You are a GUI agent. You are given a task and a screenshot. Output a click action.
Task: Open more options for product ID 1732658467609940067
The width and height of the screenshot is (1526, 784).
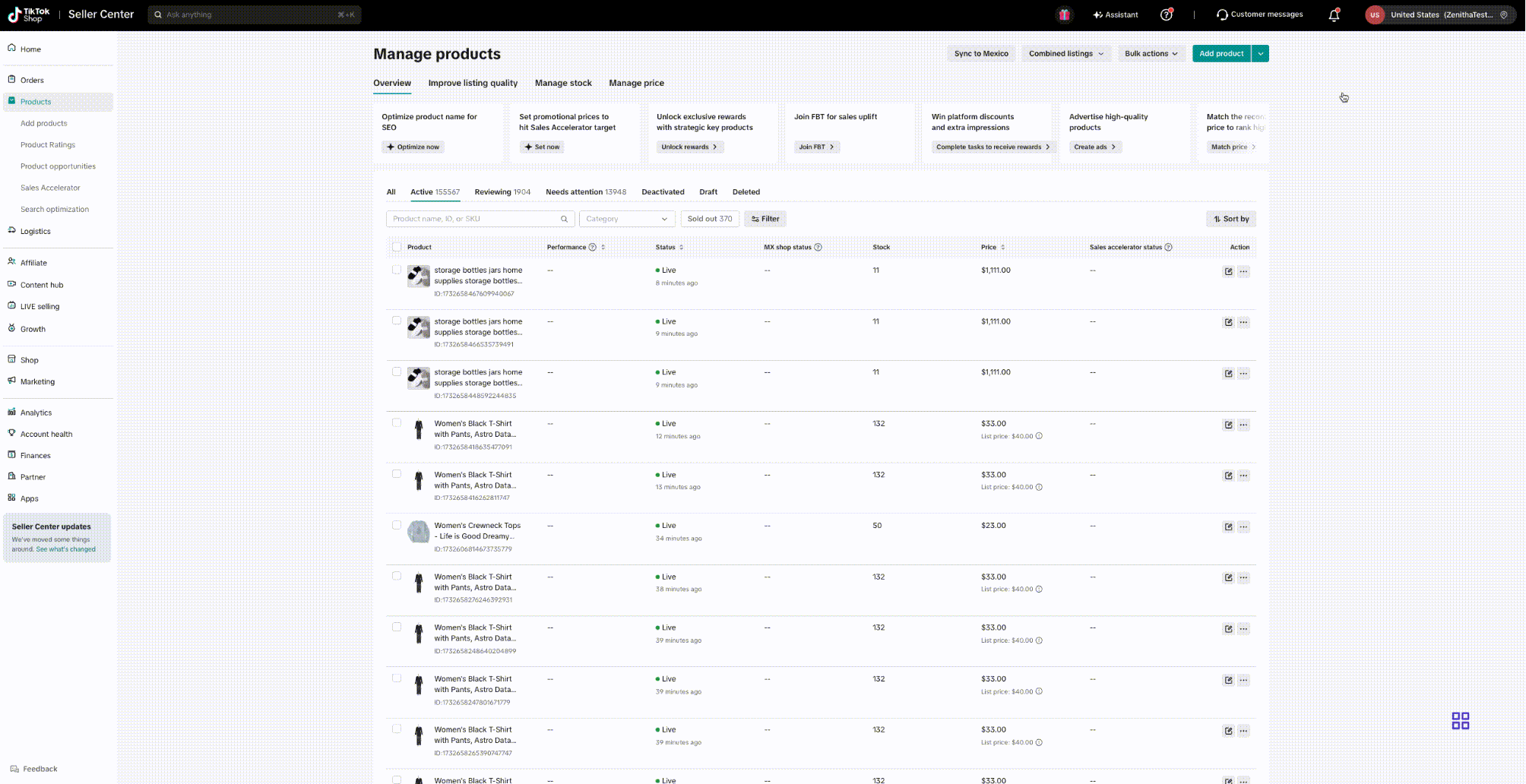click(1243, 271)
